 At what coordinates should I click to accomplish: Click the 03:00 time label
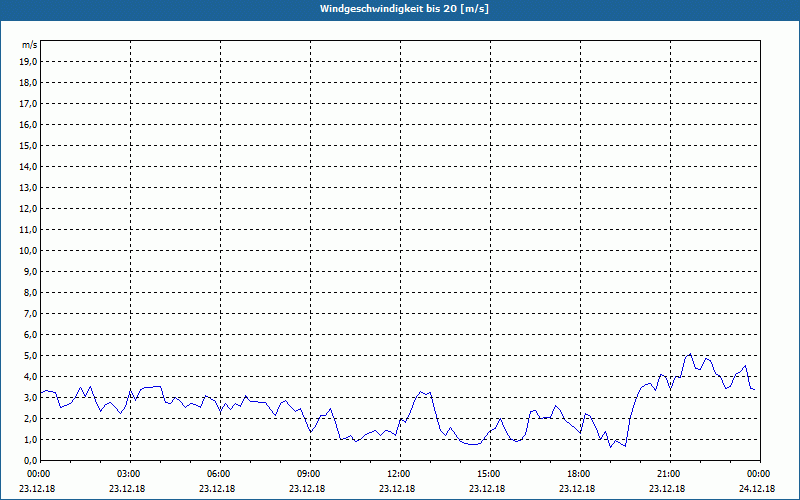(x=131, y=474)
